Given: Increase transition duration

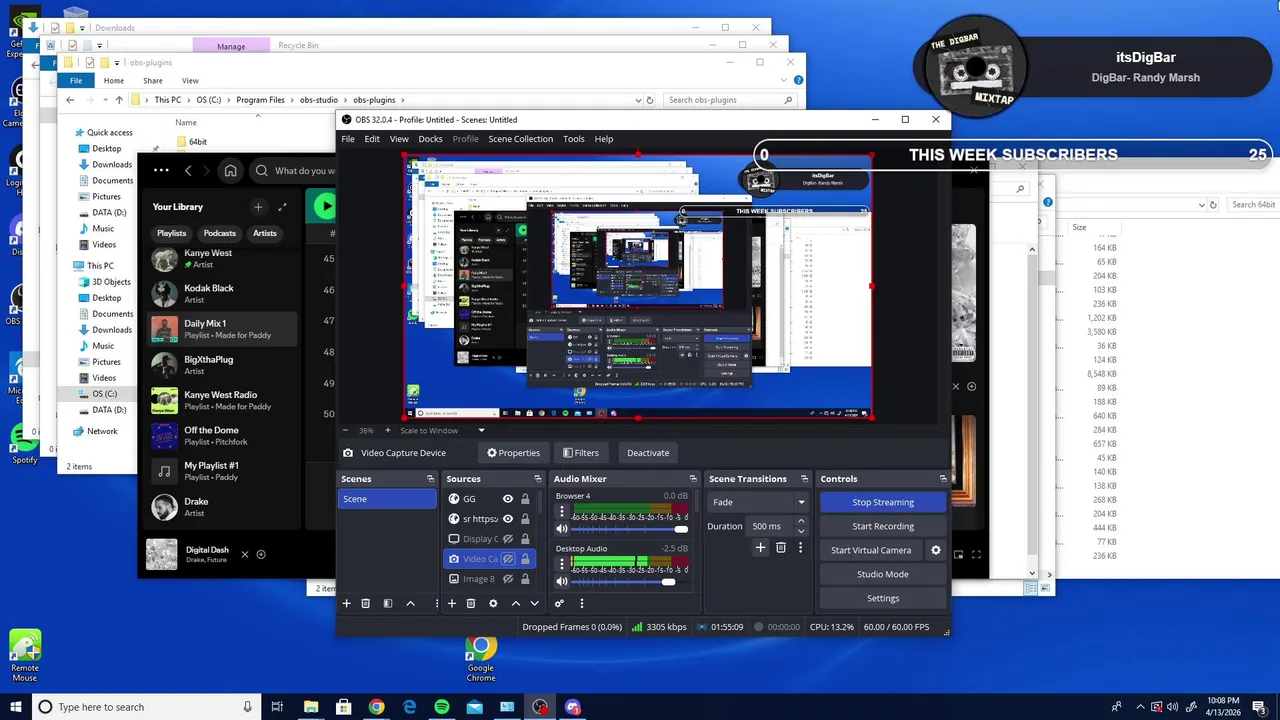Looking at the screenshot, I should coord(801,522).
